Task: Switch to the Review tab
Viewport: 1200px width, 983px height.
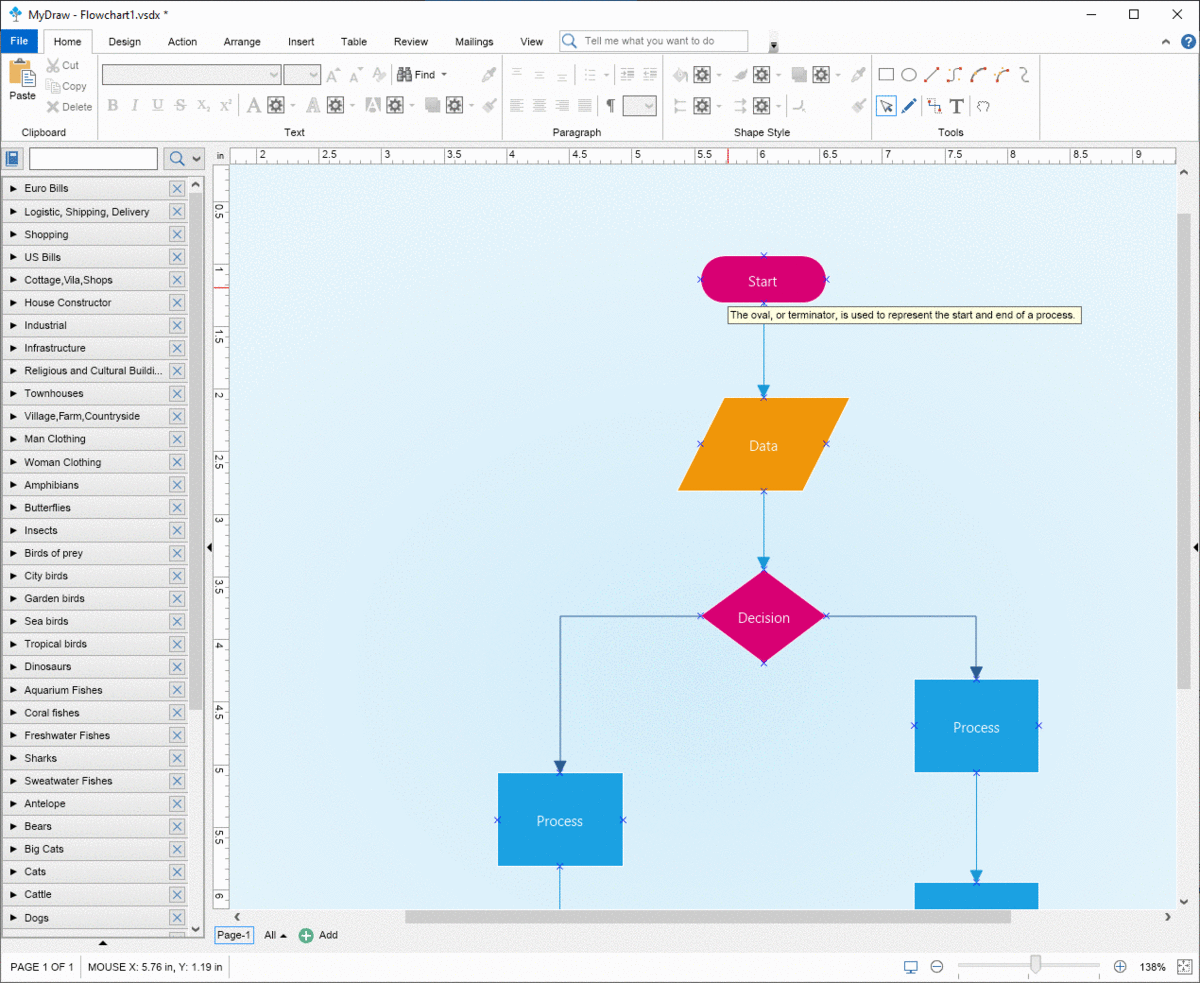Action: pyautogui.click(x=411, y=42)
